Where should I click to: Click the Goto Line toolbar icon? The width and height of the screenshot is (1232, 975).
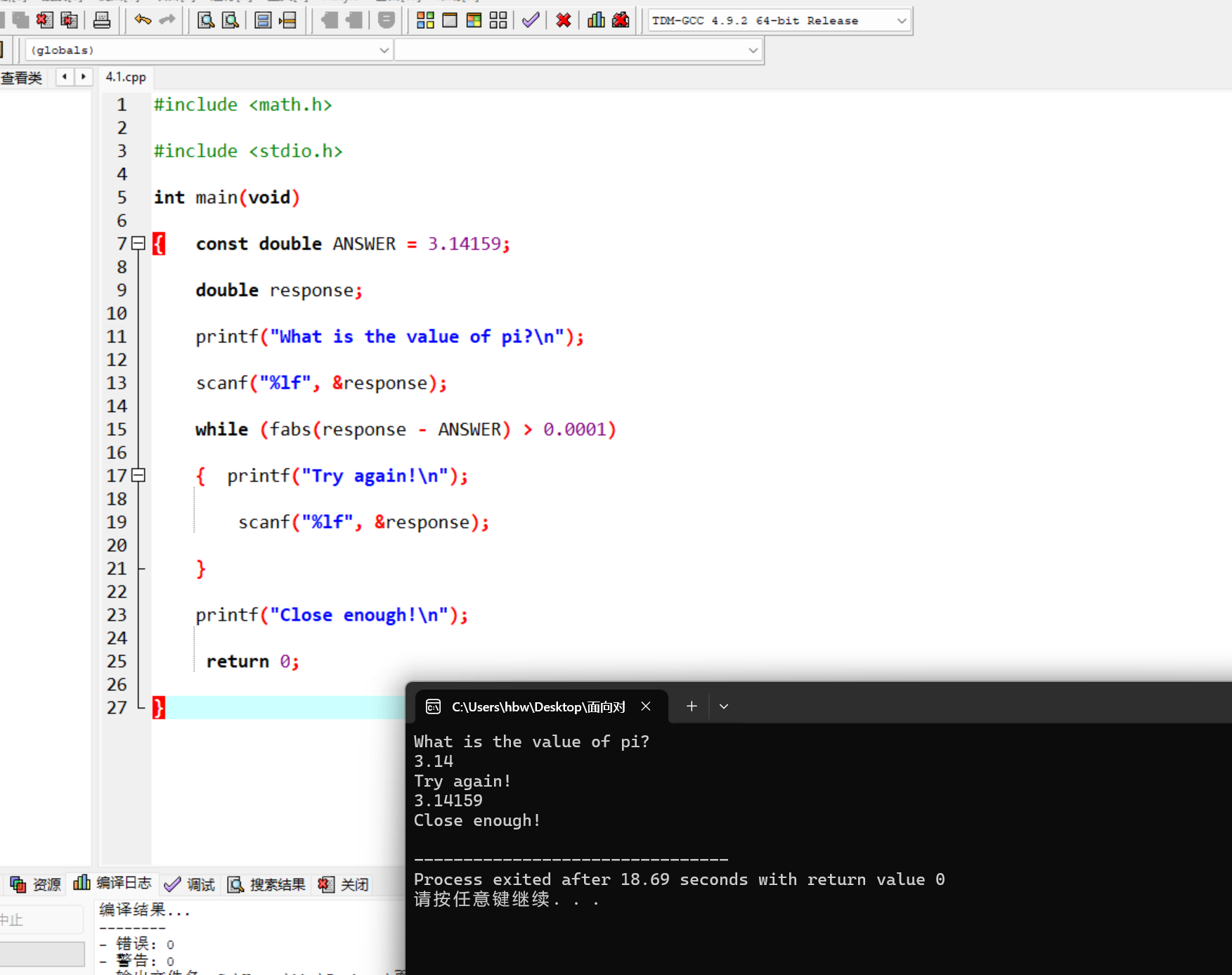point(287,20)
